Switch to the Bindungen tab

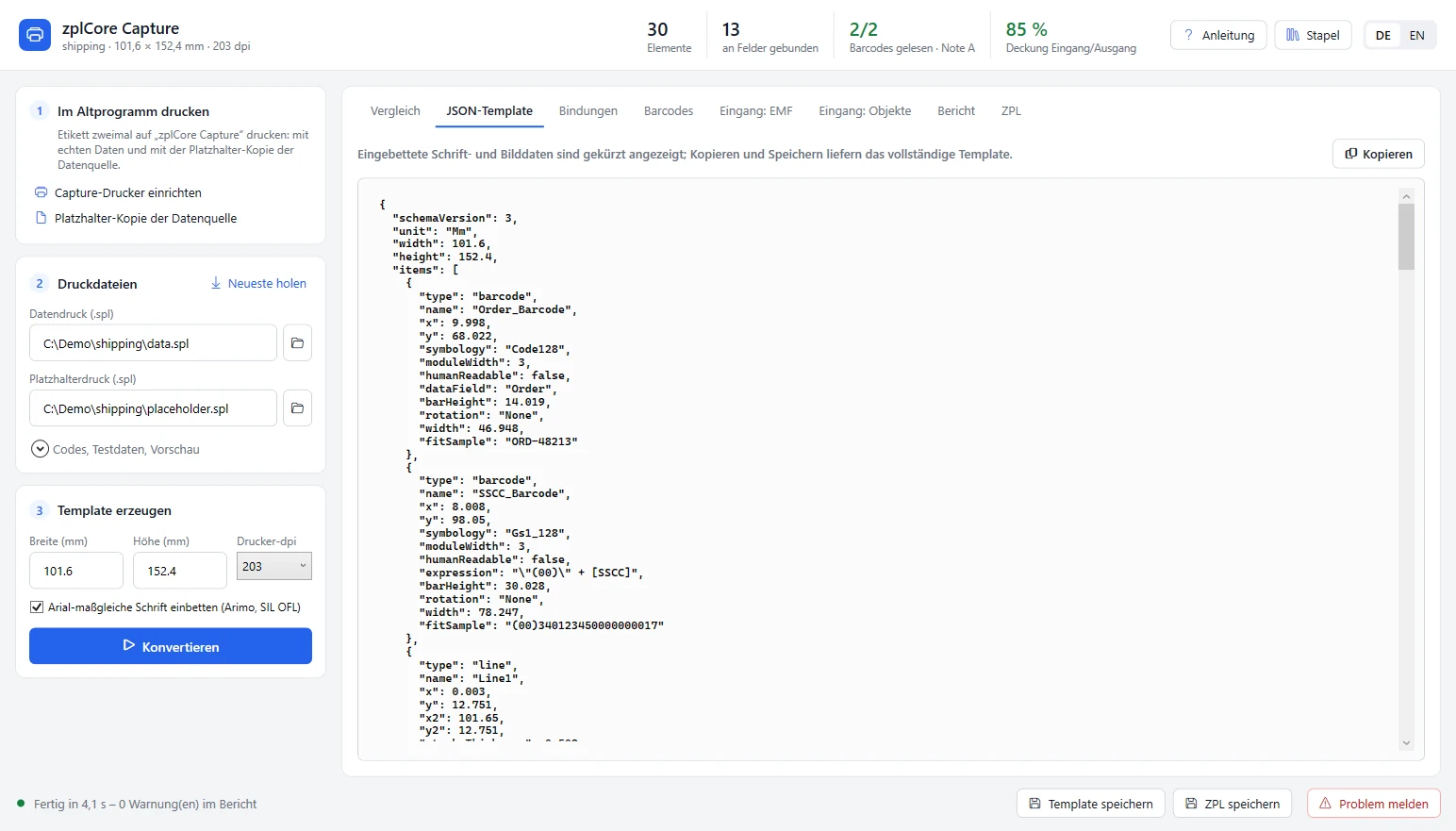pyautogui.click(x=588, y=110)
